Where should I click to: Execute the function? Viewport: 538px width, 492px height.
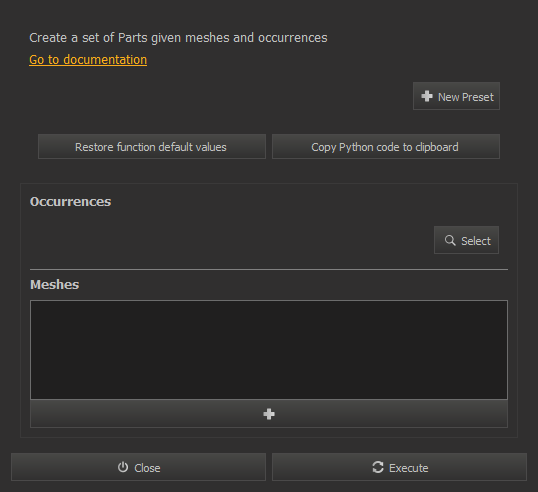(x=399, y=467)
